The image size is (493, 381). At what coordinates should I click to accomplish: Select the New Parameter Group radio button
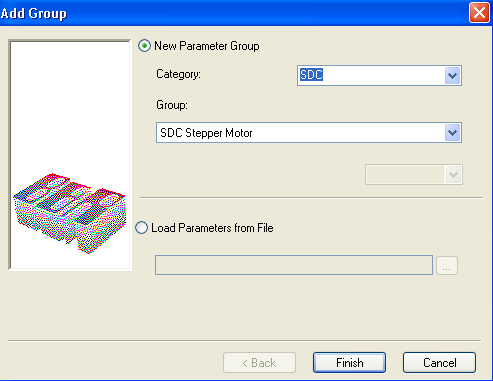tap(144, 46)
